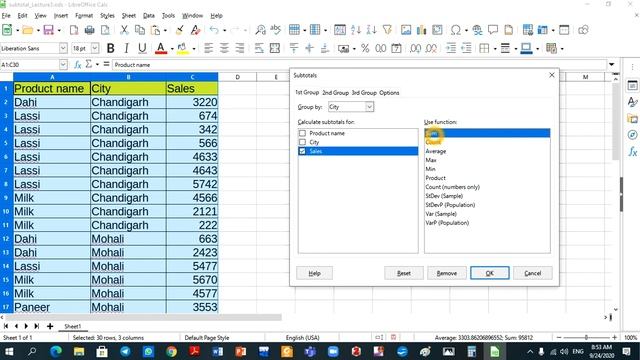The image size is (640, 360).
Task: Toggle Underline formatting
Action: pyautogui.click(x=142, y=49)
